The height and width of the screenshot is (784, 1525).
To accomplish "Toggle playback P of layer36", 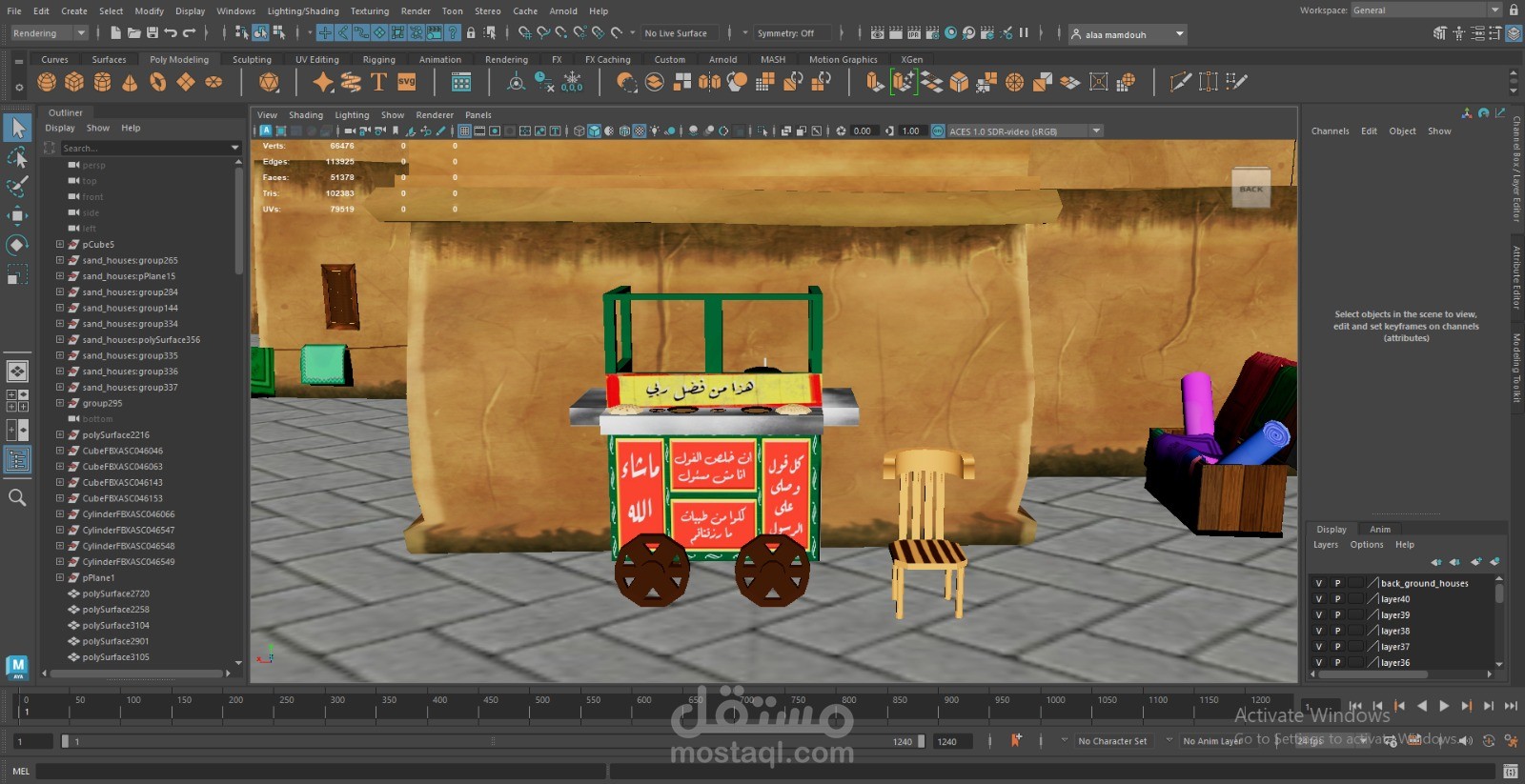I will [1337, 663].
